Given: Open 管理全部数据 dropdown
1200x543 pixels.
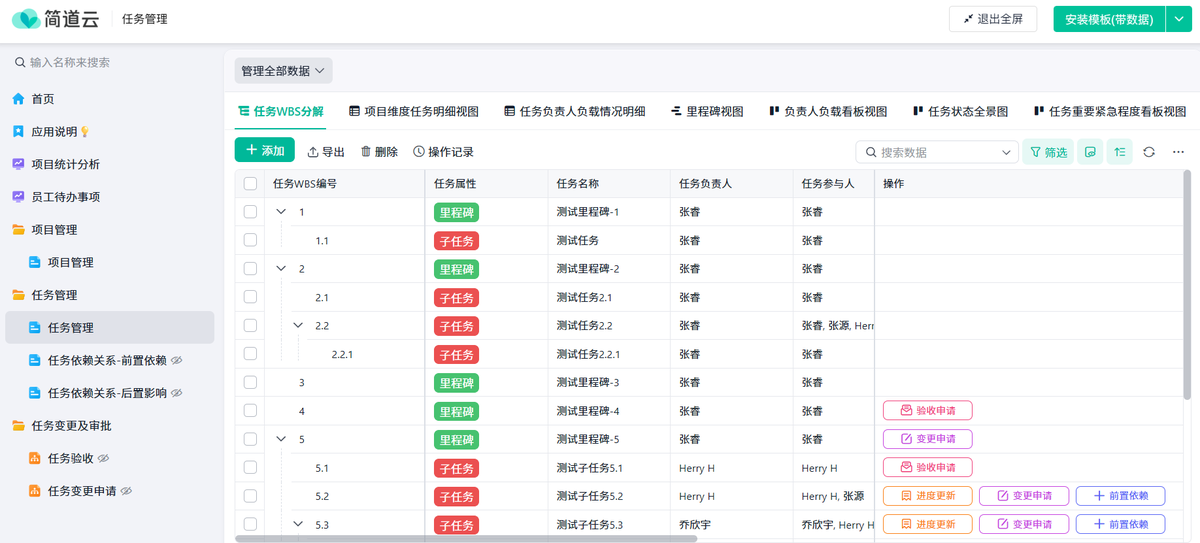Looking at the screenshot, I should (283, 71).
